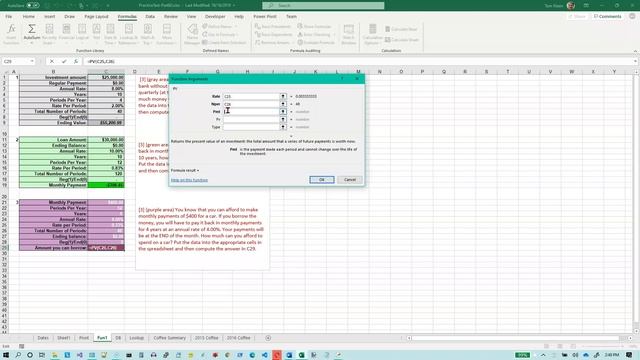Click Create from Selection in Defined Names

click(x=224, y=42)
